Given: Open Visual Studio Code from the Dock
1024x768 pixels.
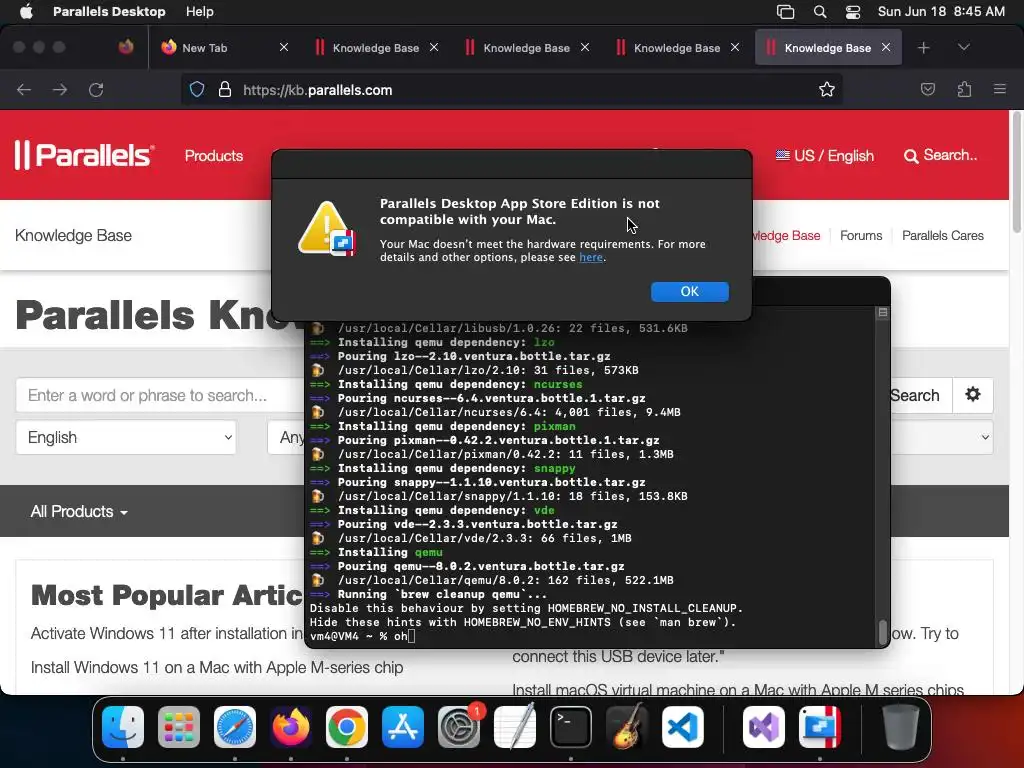Looking at the screenshot, I should tap(683, 727).
